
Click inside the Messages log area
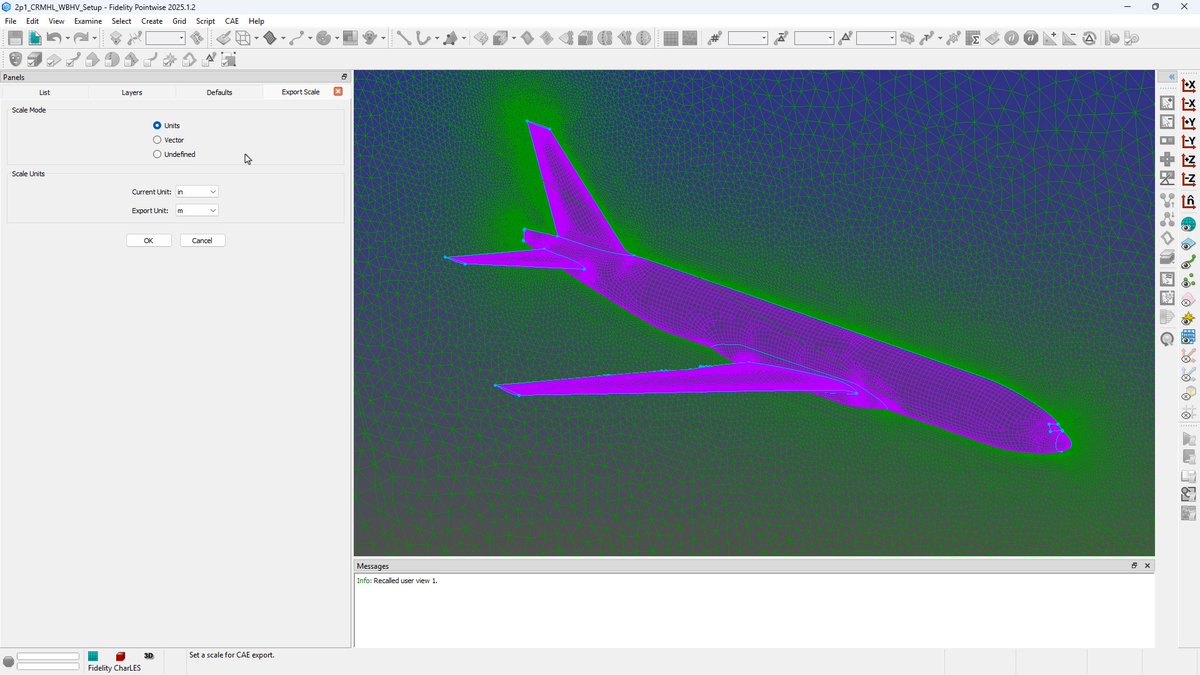(x=755, y=610)
